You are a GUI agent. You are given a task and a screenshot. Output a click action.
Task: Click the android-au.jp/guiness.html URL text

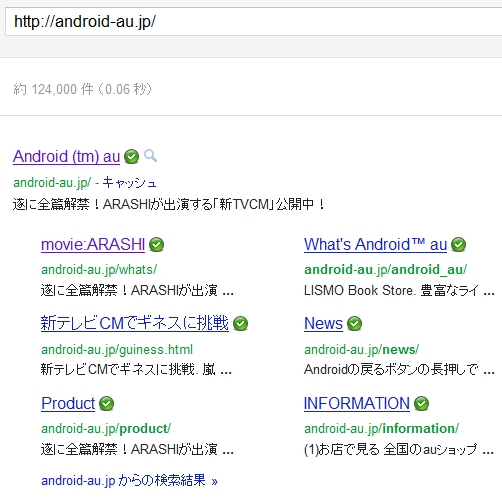[x=117, y=349]
